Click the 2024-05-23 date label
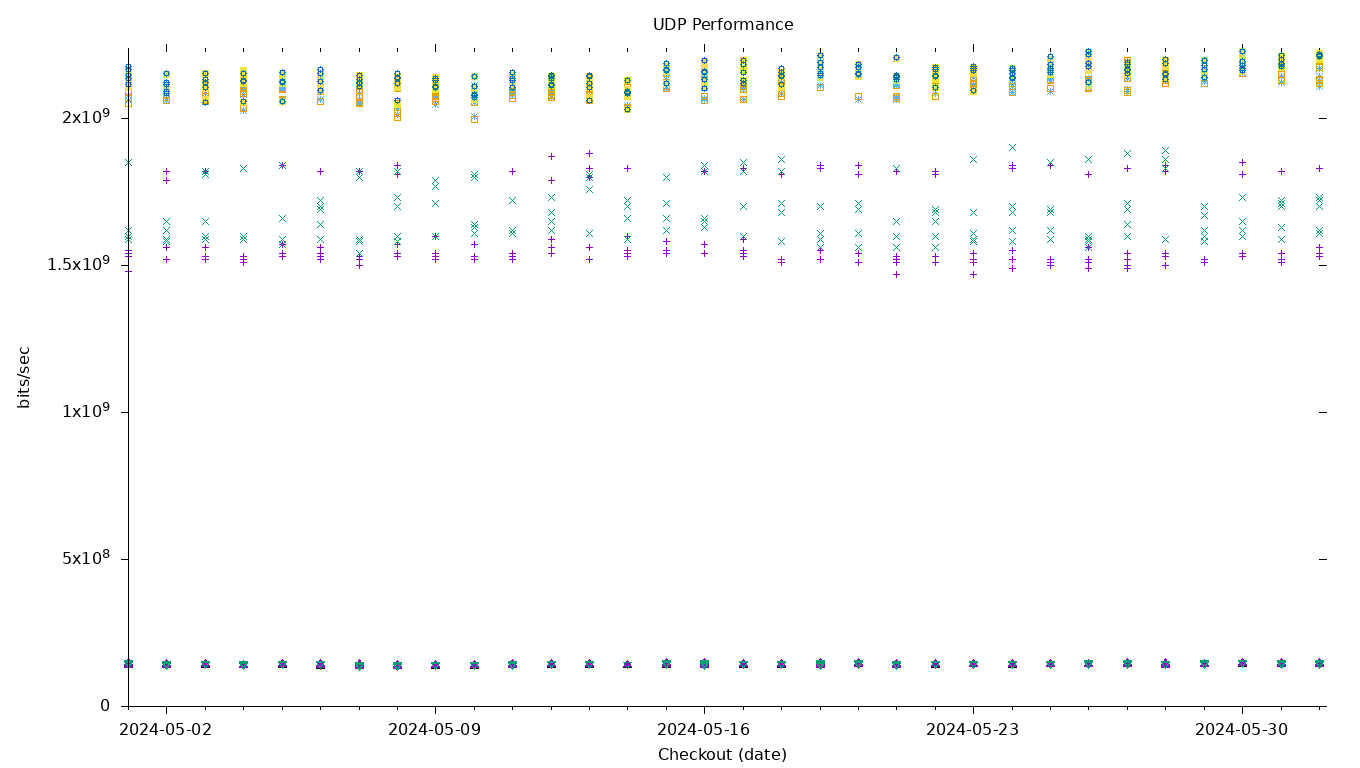The image size is (1360, 768). tap(973, 730)
